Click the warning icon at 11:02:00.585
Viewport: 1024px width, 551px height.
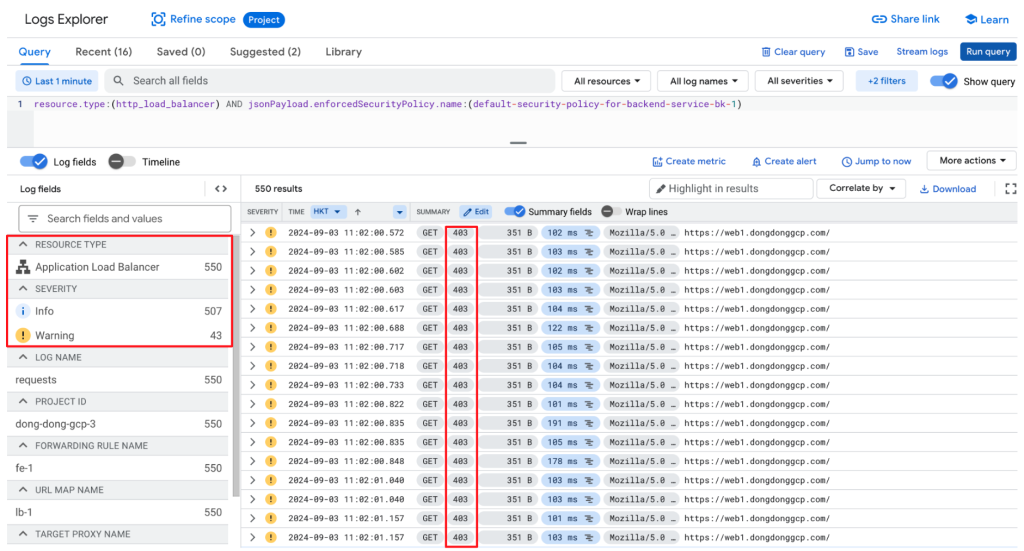coord(270,251)
